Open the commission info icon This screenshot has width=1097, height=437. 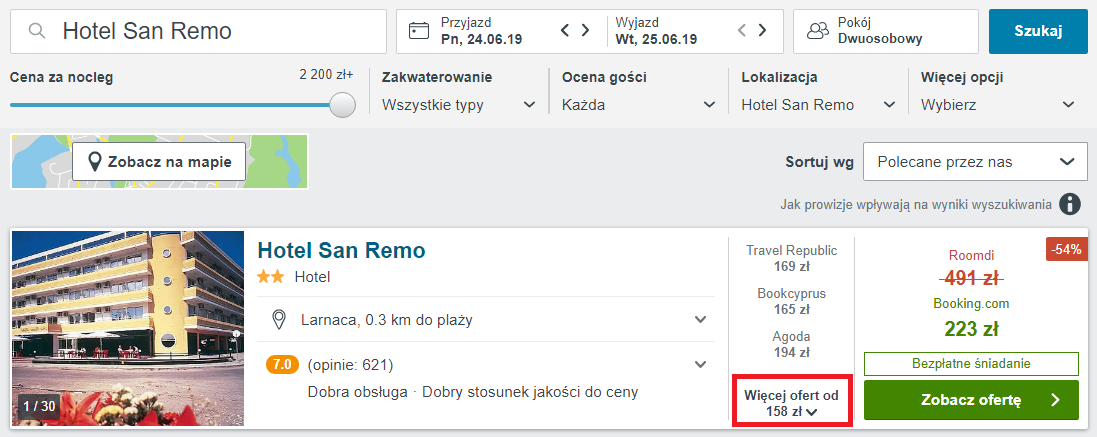click(x=1069, y=205)
